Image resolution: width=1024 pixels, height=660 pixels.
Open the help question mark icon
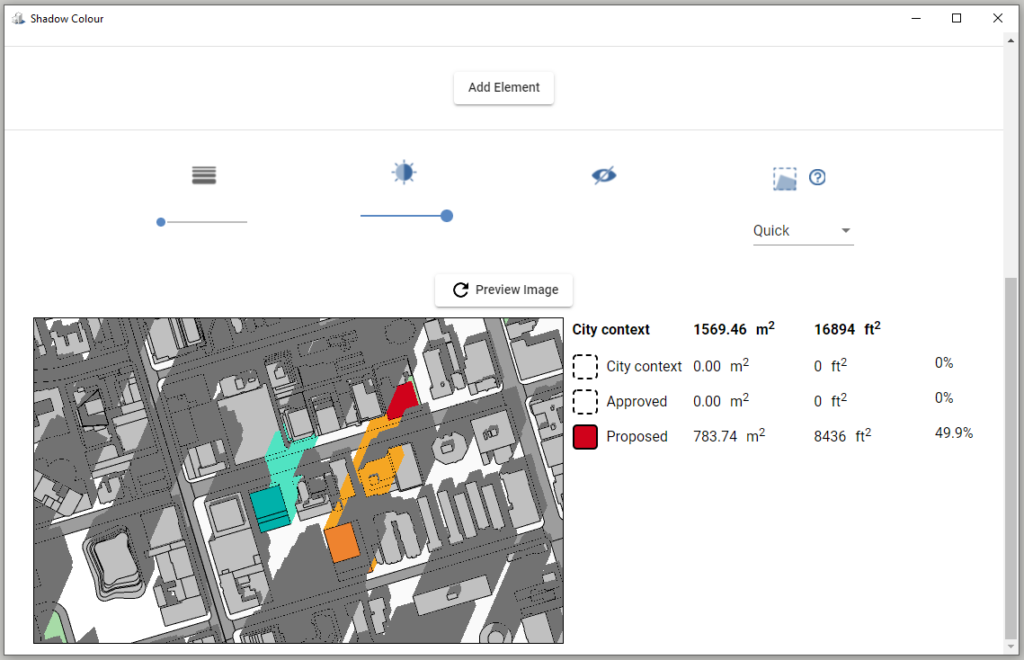pyautogui.click(x=817, y=177)
